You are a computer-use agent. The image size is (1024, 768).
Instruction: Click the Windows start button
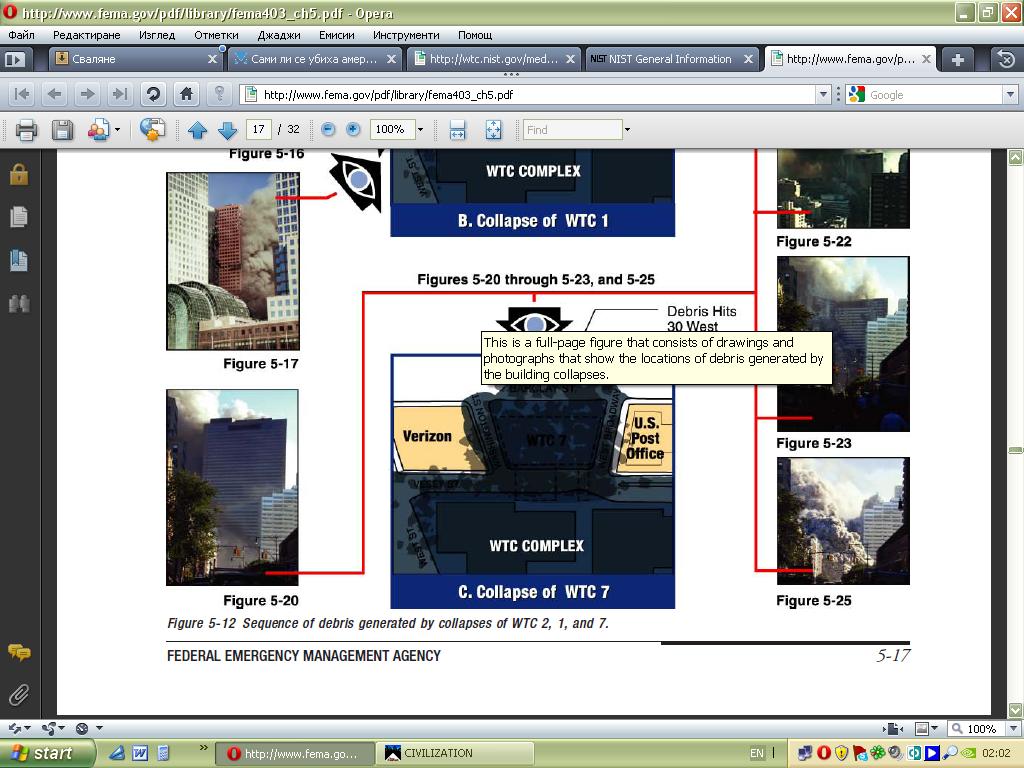47,753
